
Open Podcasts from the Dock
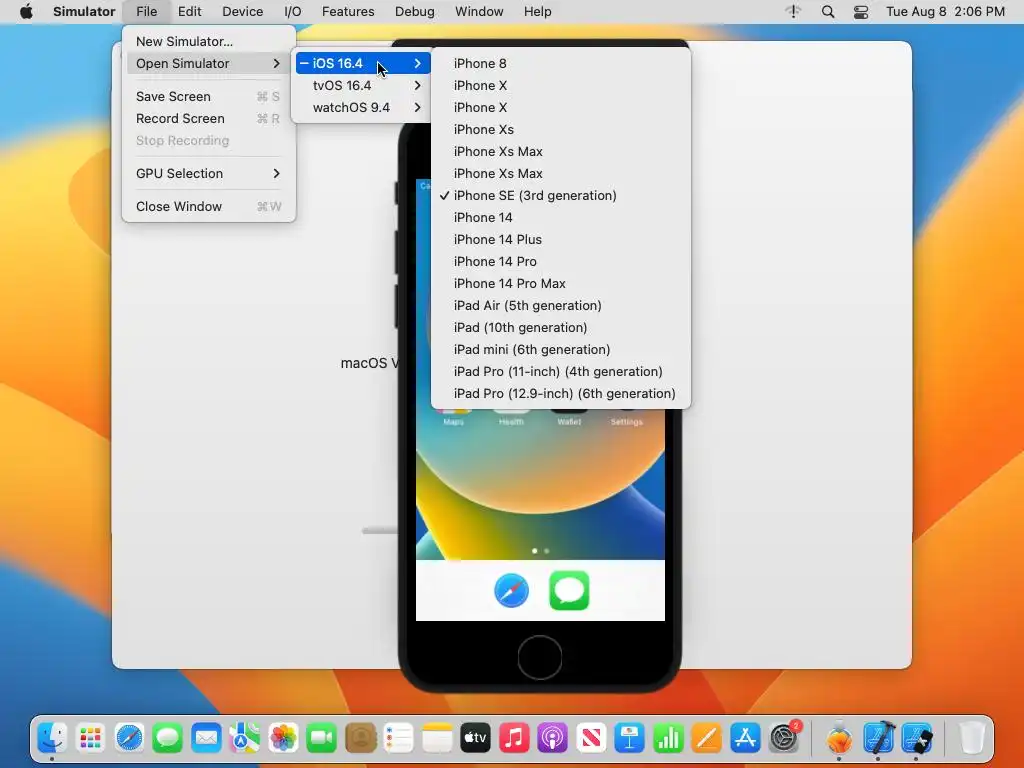(x=552, y=738)
